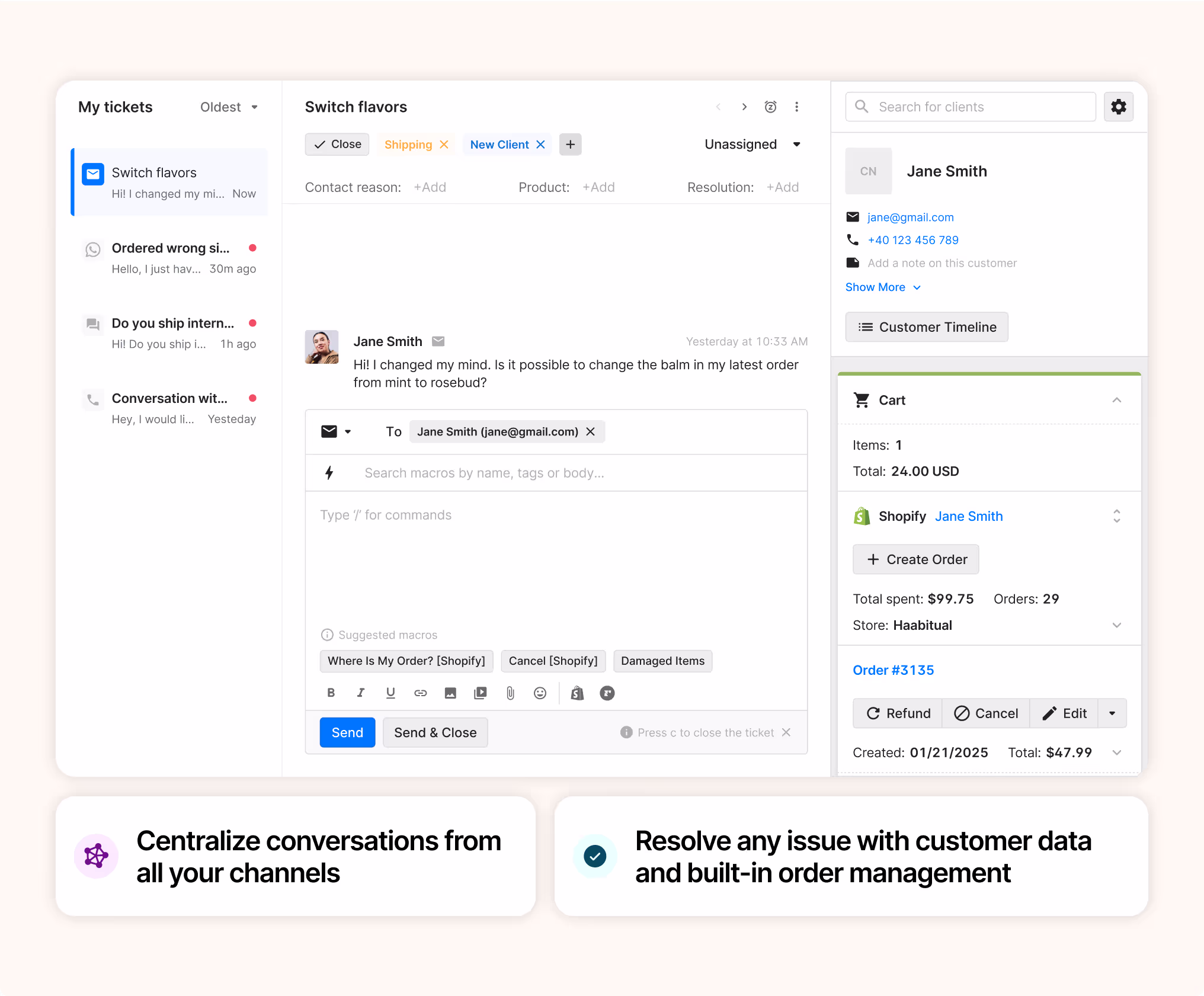1204x996 pixels.
Task: Expand Show More customer details
Action: 883,287
